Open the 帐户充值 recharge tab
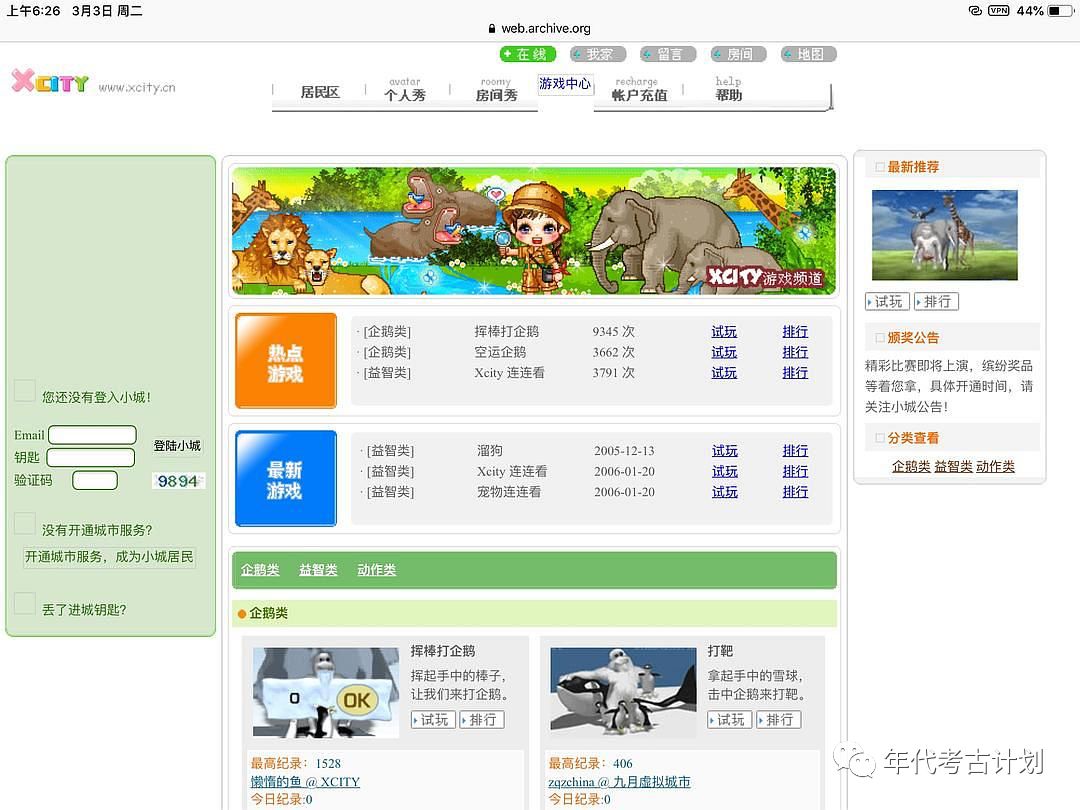Screen dimensions: 1080x810 click(x=639, y=90)
